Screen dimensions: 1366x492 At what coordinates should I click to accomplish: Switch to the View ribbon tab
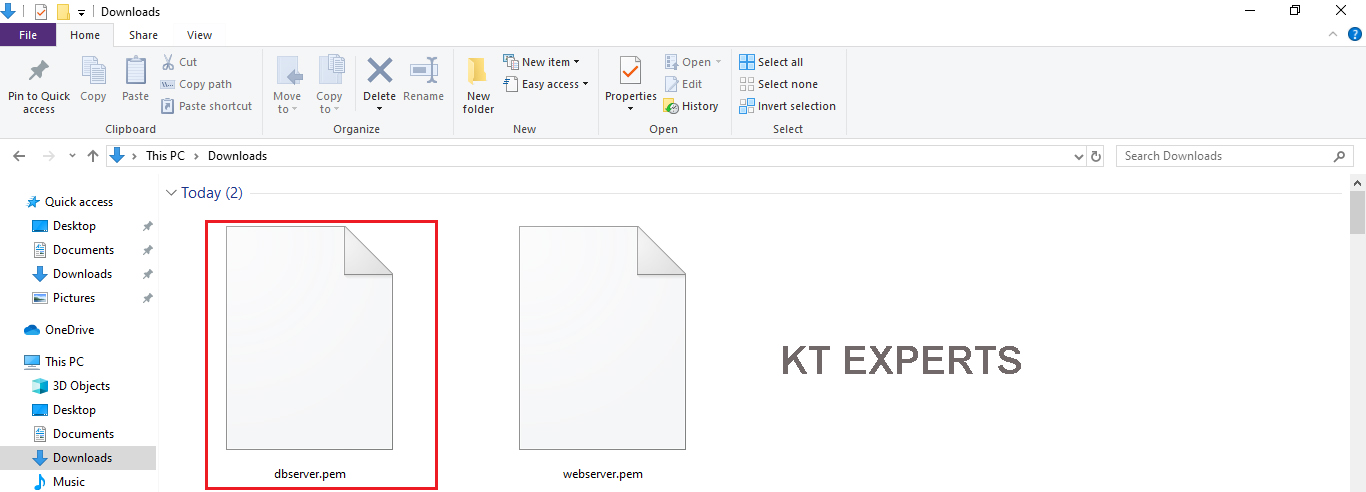(199, 35)
